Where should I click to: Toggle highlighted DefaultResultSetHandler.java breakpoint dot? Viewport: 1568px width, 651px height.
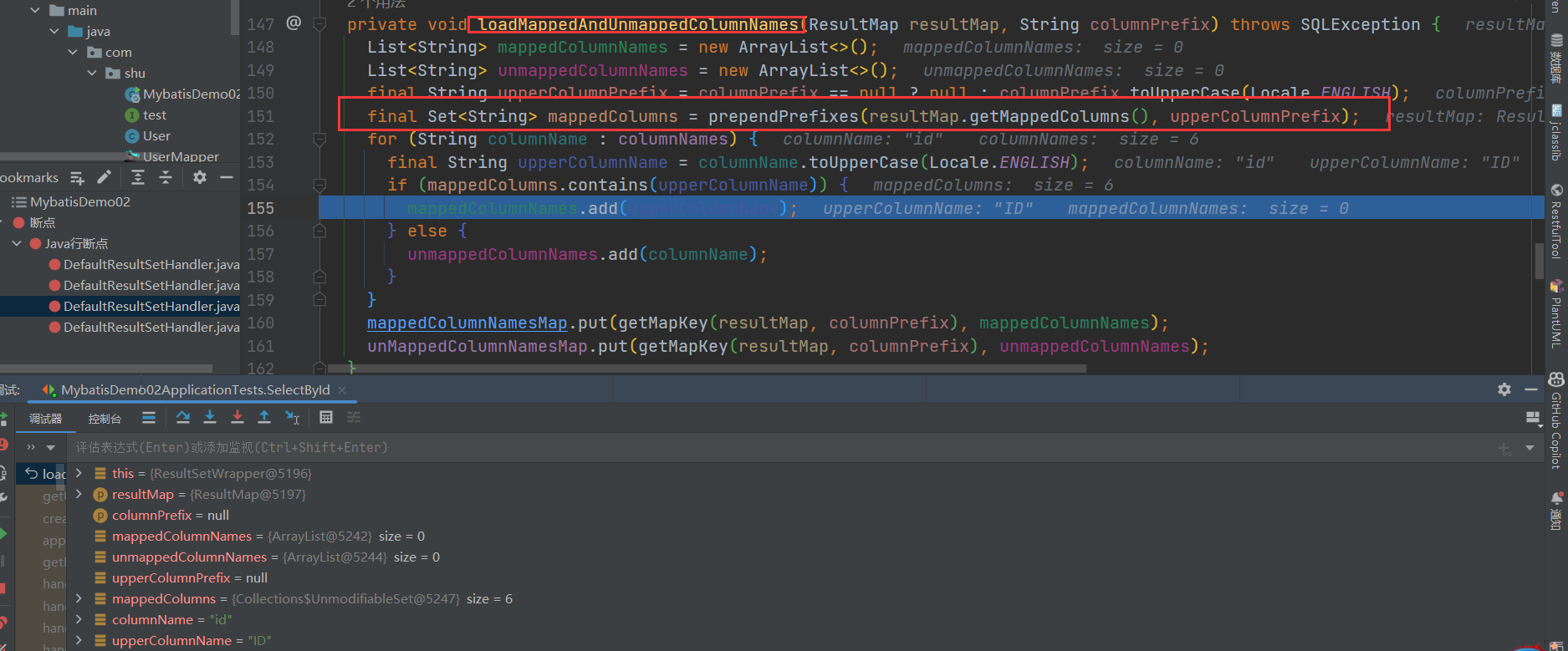pyautogui.click(x=55, y=306)
